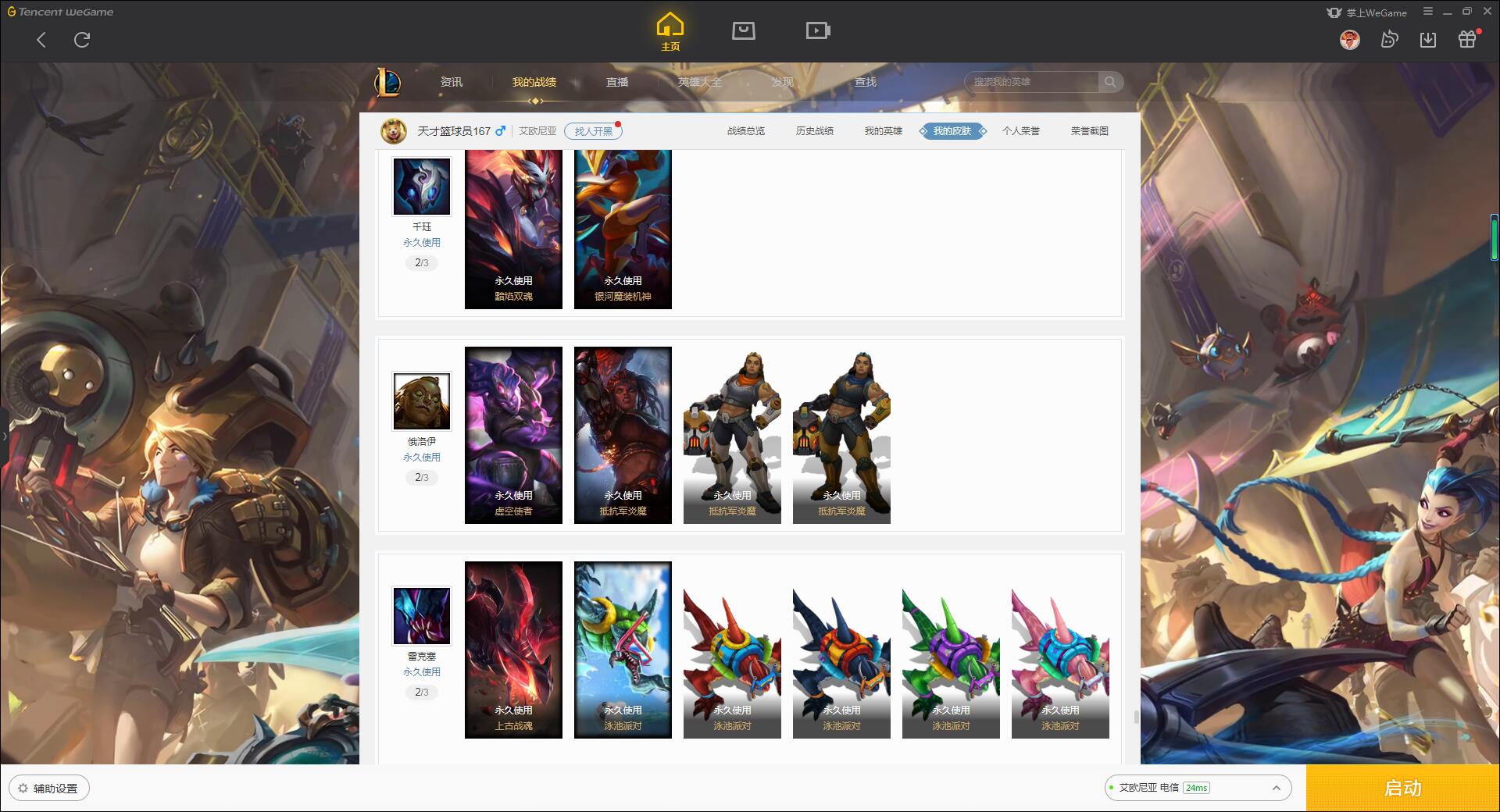The width and height of the screenshot is (1500, 812).
Task: Open the 辅助设置 button
Action: [49, 789]
